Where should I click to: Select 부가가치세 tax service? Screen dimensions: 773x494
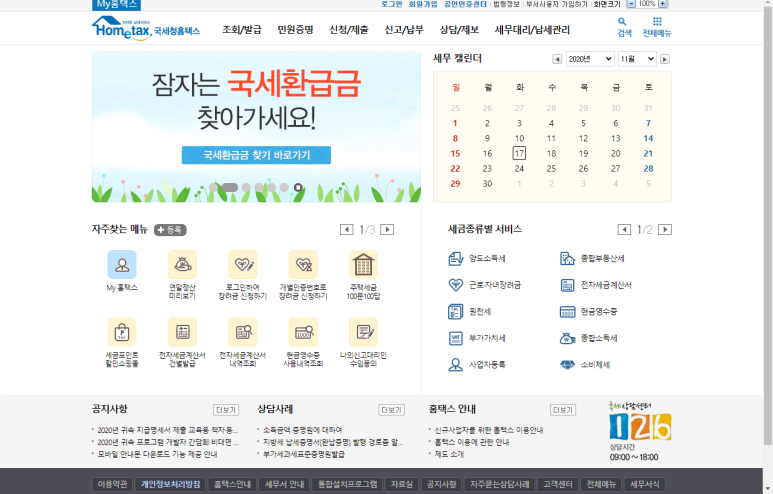(x=477, y=338)
